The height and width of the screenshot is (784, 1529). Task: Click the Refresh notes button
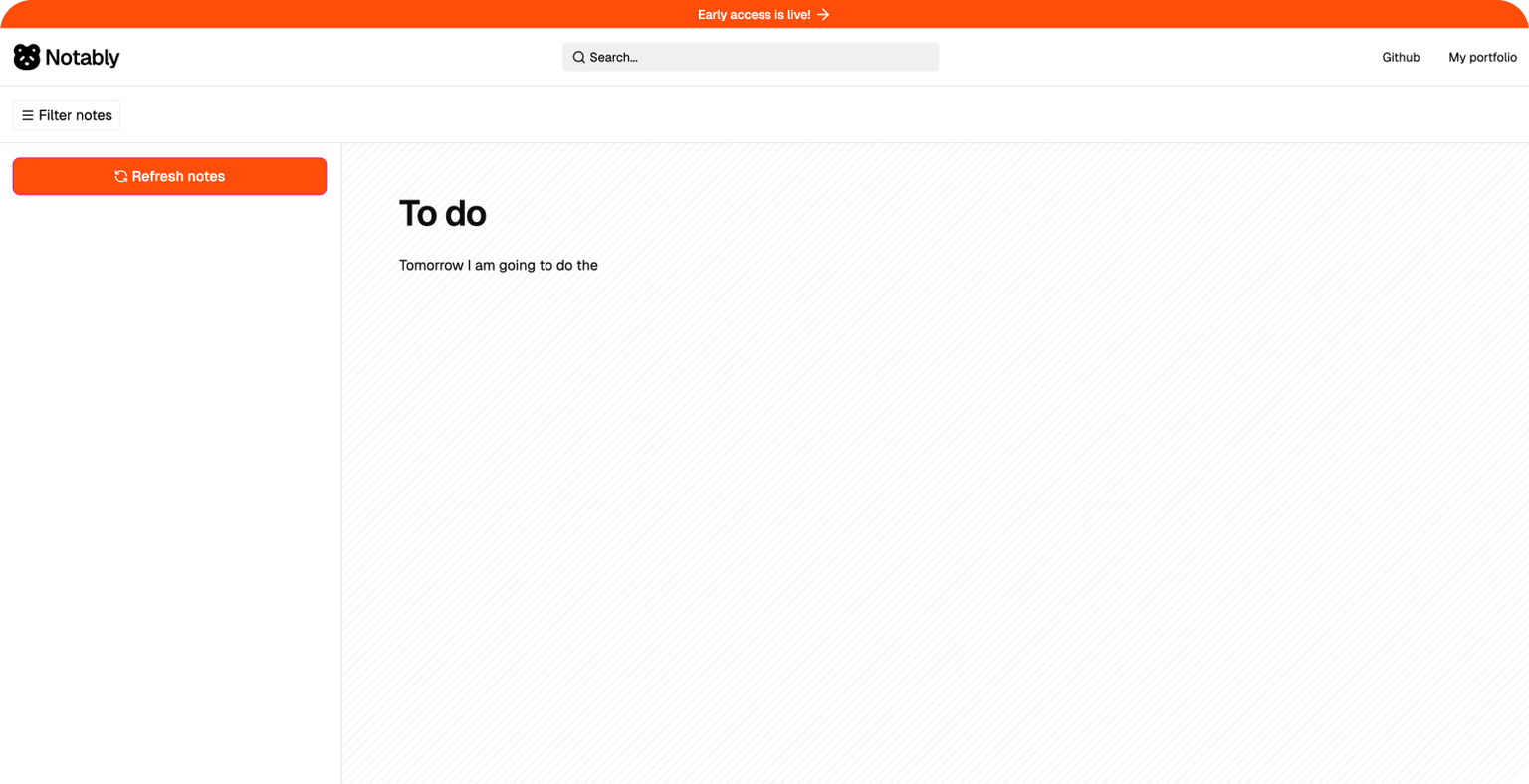point(169,176)
